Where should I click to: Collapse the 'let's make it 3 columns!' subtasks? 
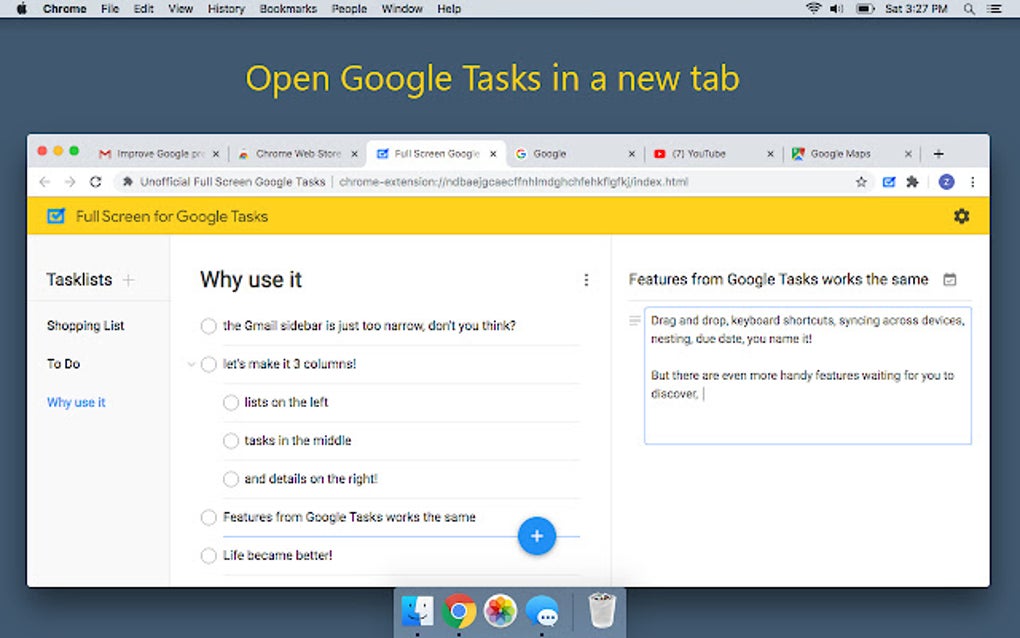pyautogui.click(x=191, y=364)
